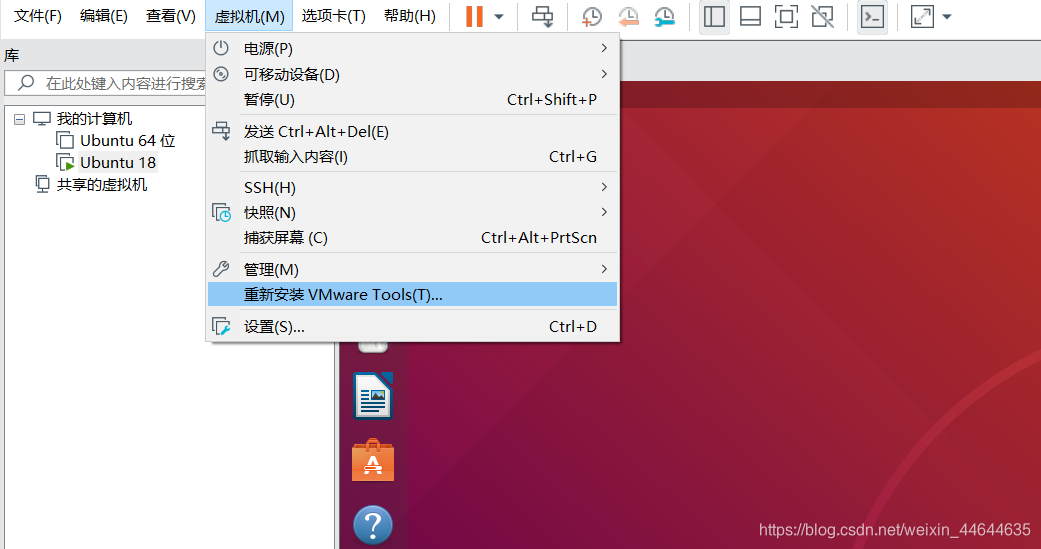Expand the SSH(H) submenu

(412, 188)
